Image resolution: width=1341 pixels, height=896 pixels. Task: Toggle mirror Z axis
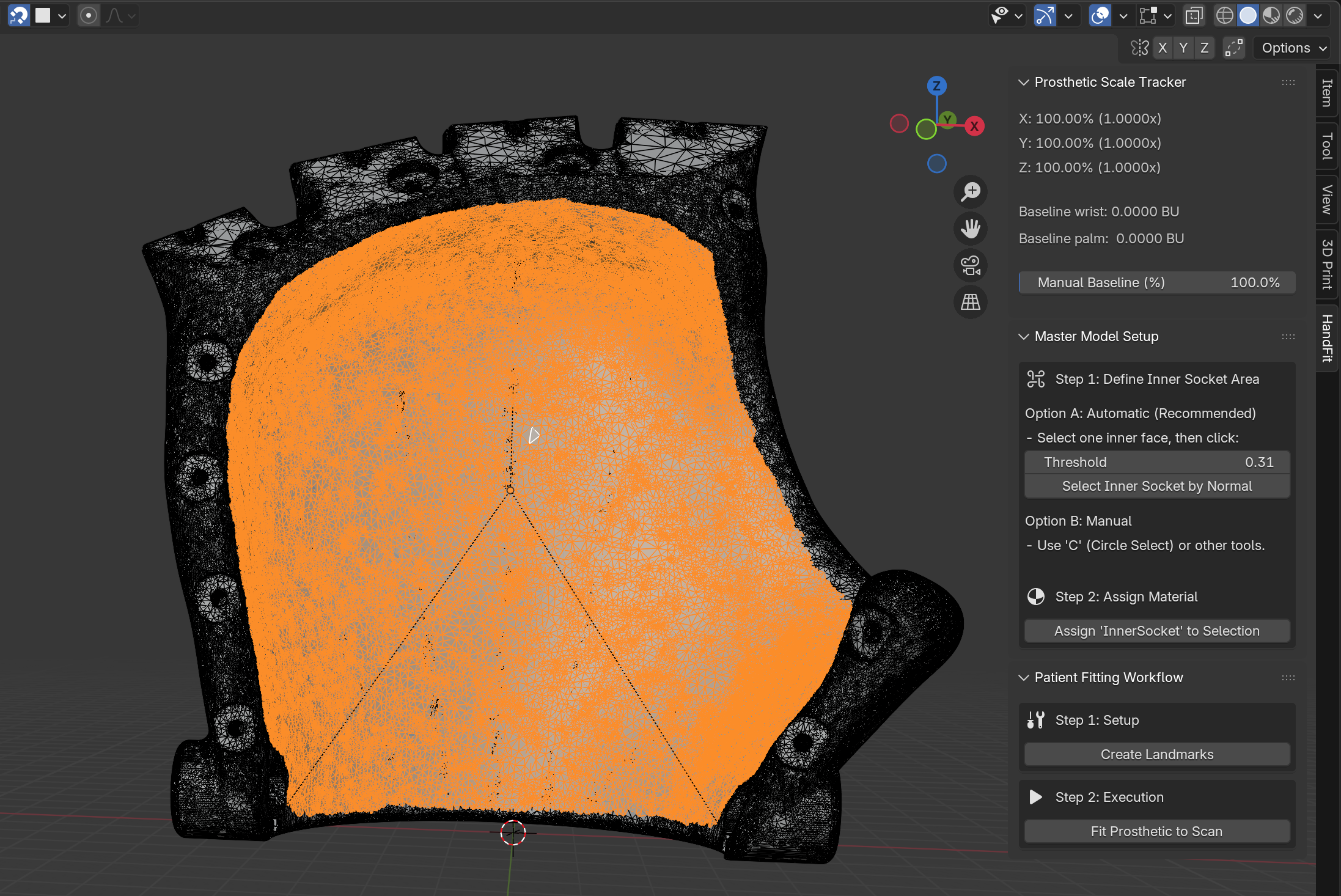1204,48
